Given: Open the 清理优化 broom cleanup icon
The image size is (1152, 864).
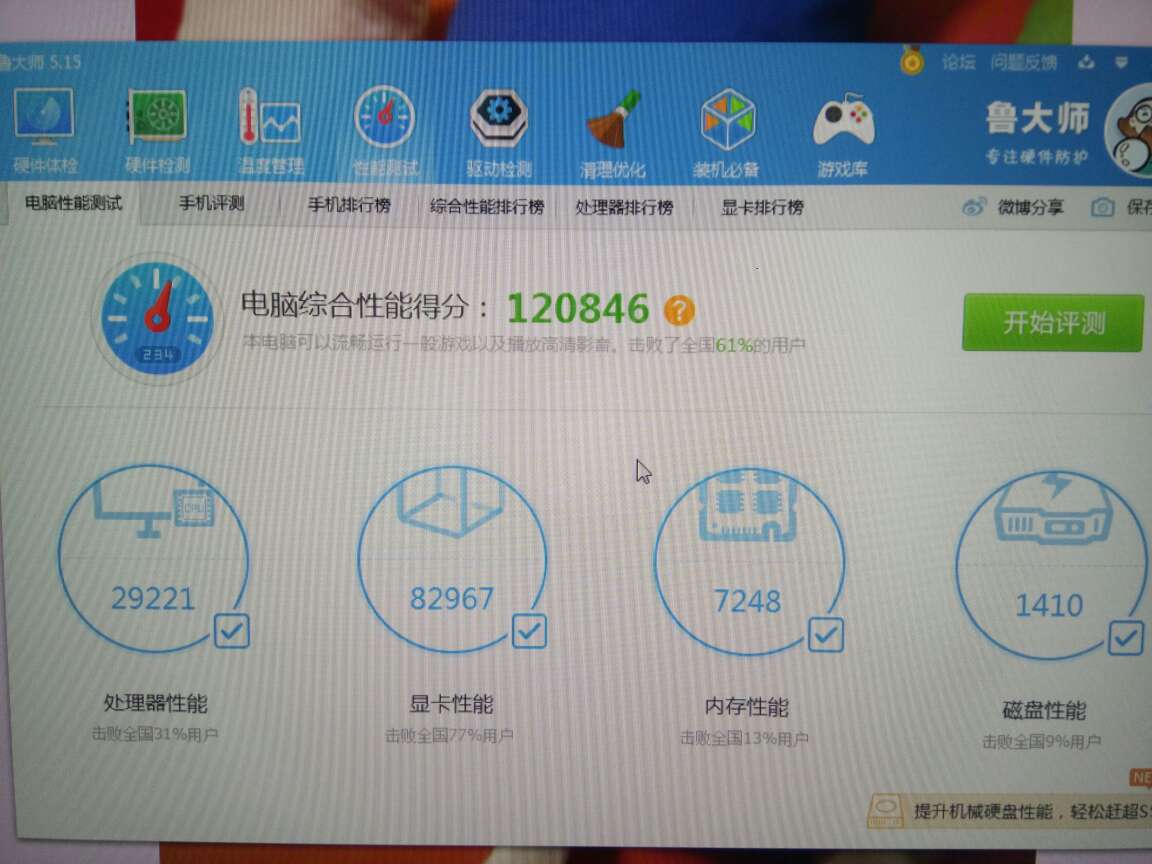Looking at the screenshot, I should [x=613, y=119].
